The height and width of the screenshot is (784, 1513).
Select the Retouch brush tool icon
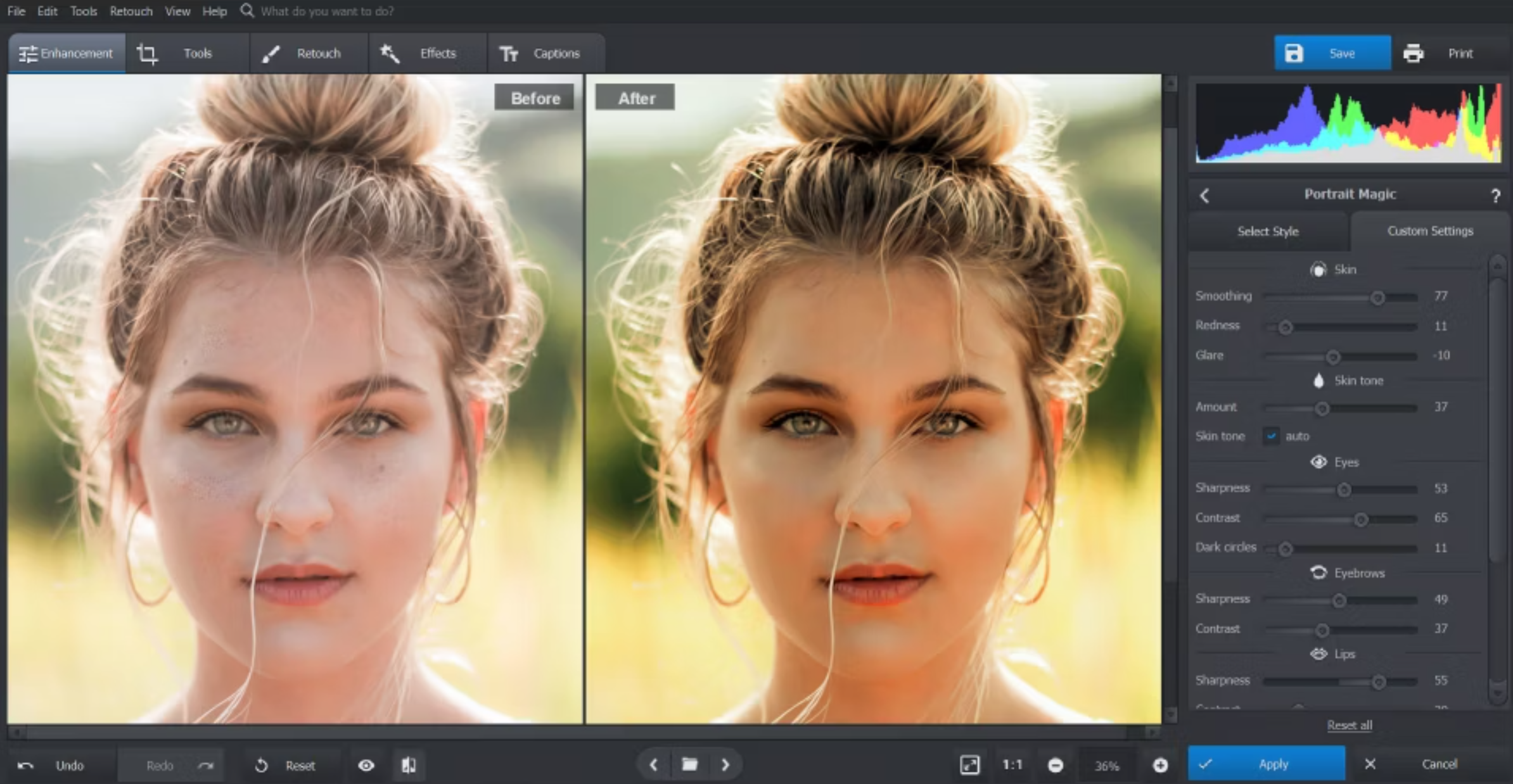272,53
